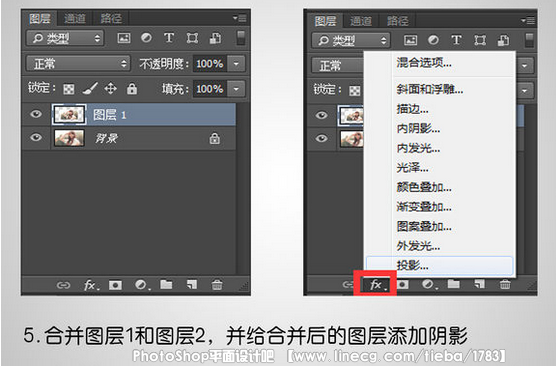Click smart object filter icon in left panel
Image resolution: width=556 pixels, height=373 pixels.
(215, 38)
